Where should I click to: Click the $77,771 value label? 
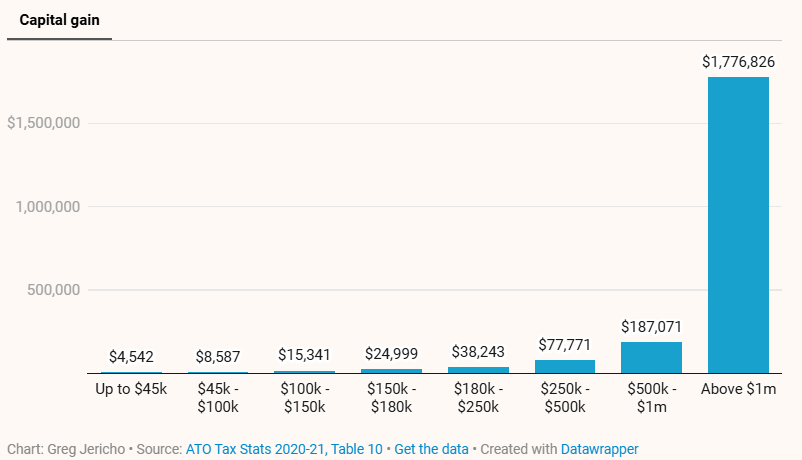pyautogui.click(x=565, y=345)
